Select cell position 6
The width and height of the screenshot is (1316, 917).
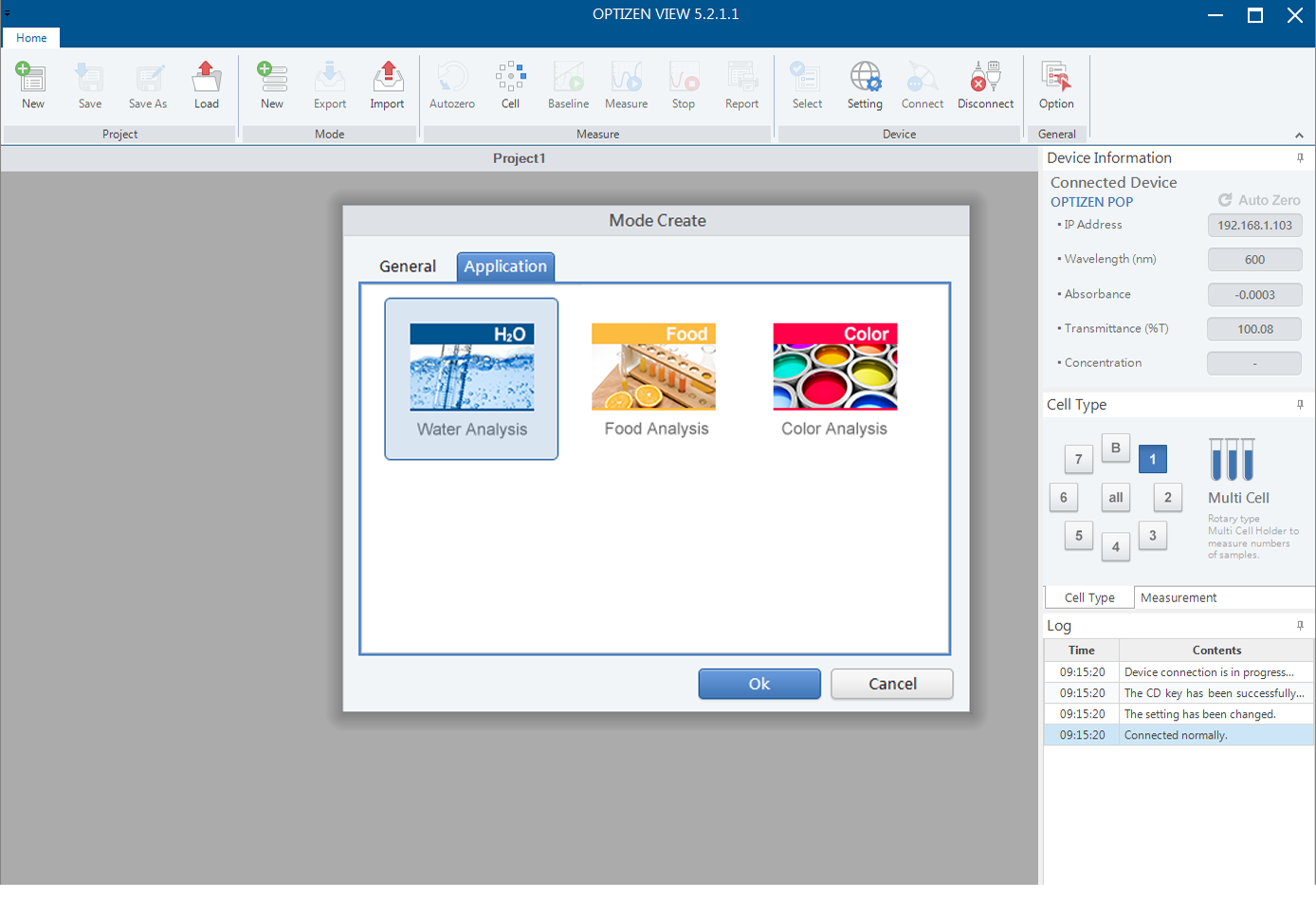pos(1064,497)
